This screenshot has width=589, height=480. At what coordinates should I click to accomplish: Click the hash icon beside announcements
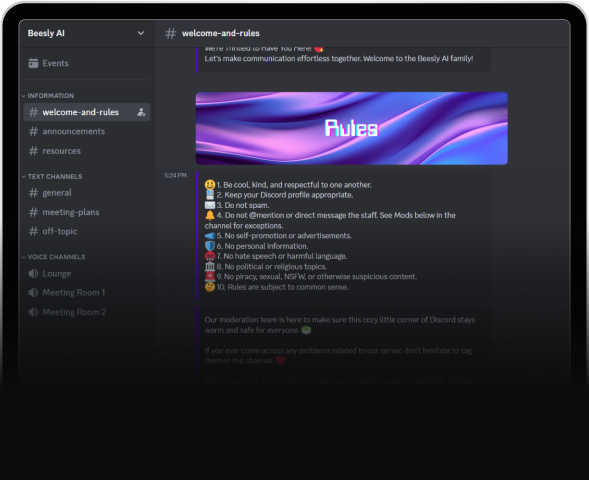(x=33, y=131)
